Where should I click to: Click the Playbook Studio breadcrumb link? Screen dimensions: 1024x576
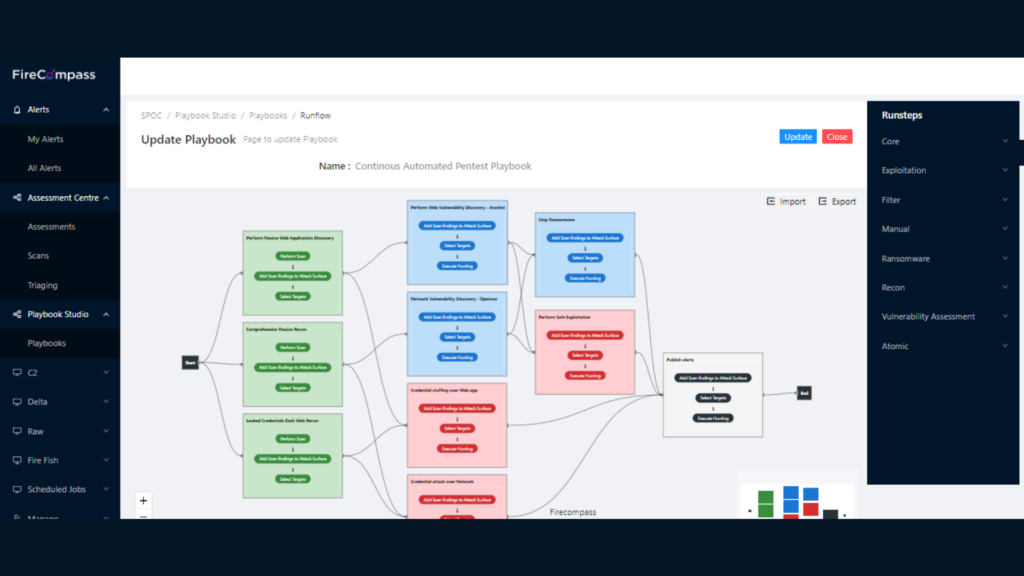click(205, 116)
